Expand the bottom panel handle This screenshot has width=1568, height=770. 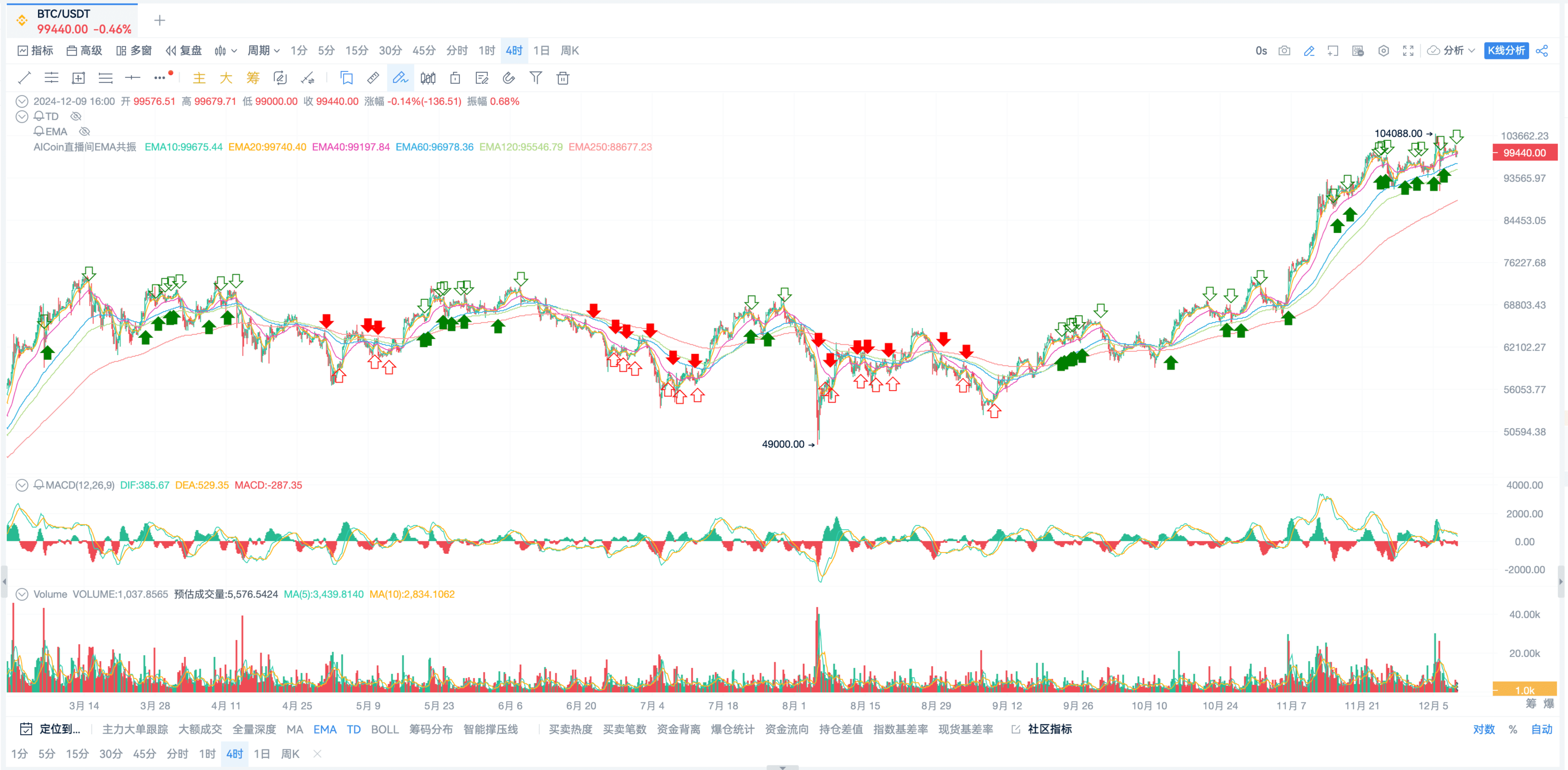[x=783, y=767]
